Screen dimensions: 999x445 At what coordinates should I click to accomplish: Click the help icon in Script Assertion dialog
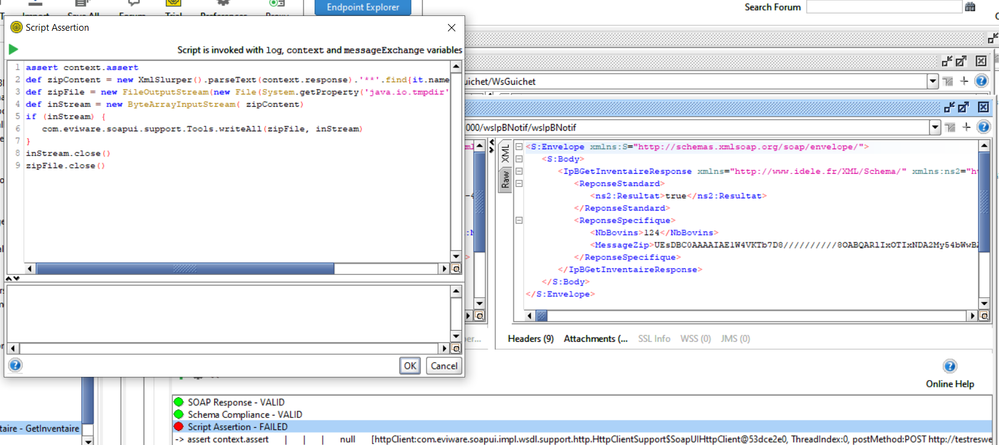[15, 366]
